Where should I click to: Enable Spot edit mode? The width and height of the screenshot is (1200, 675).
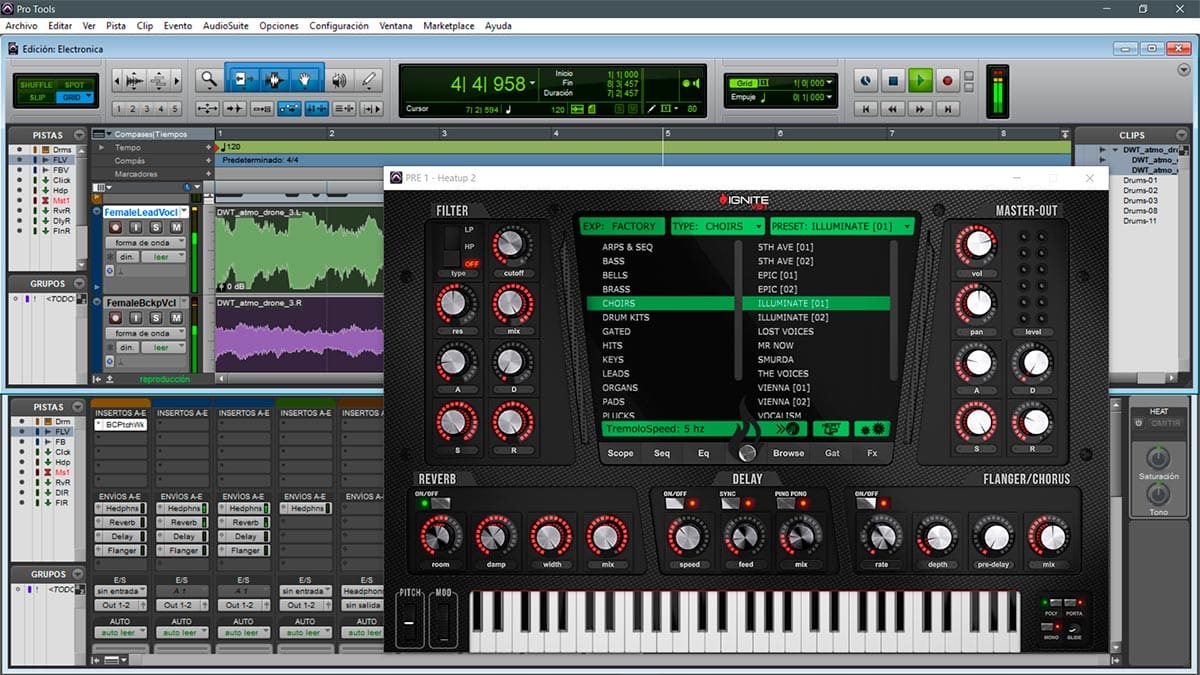tap(74, 85)
